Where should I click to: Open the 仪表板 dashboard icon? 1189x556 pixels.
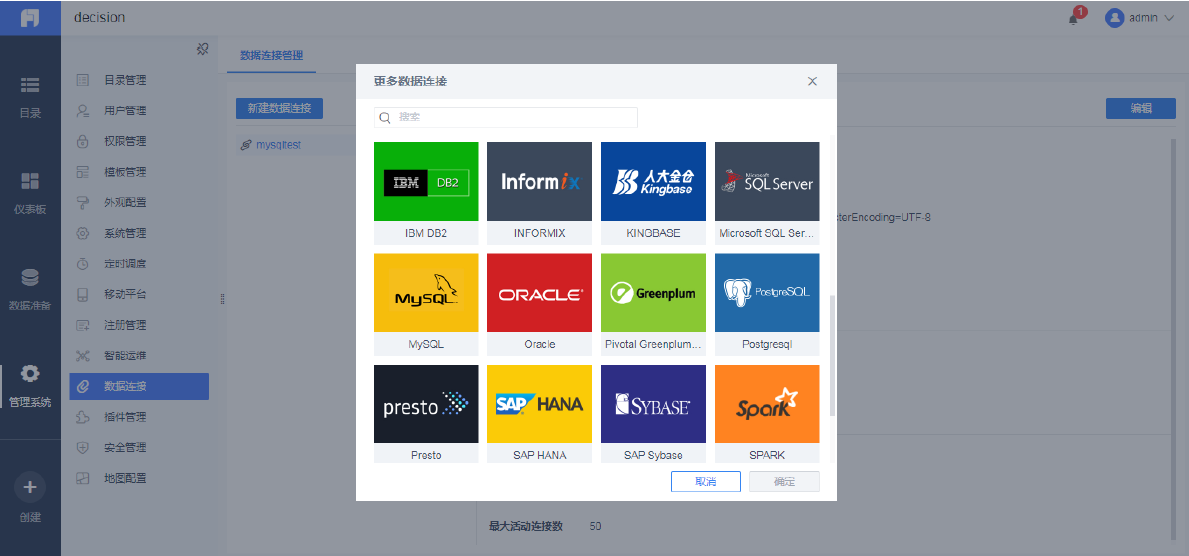click(30, 181)
